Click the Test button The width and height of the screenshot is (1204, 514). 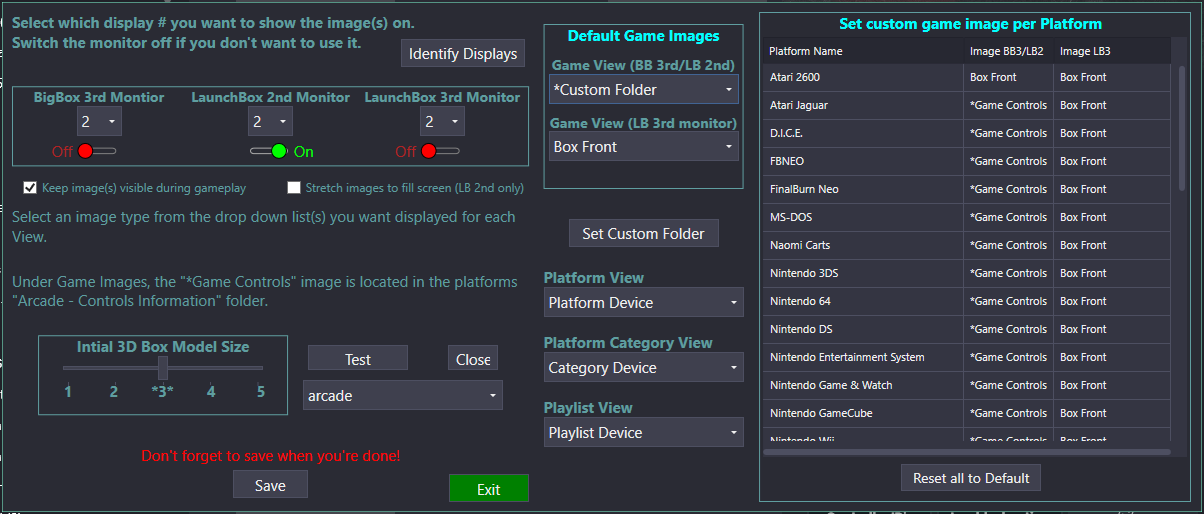358,359
